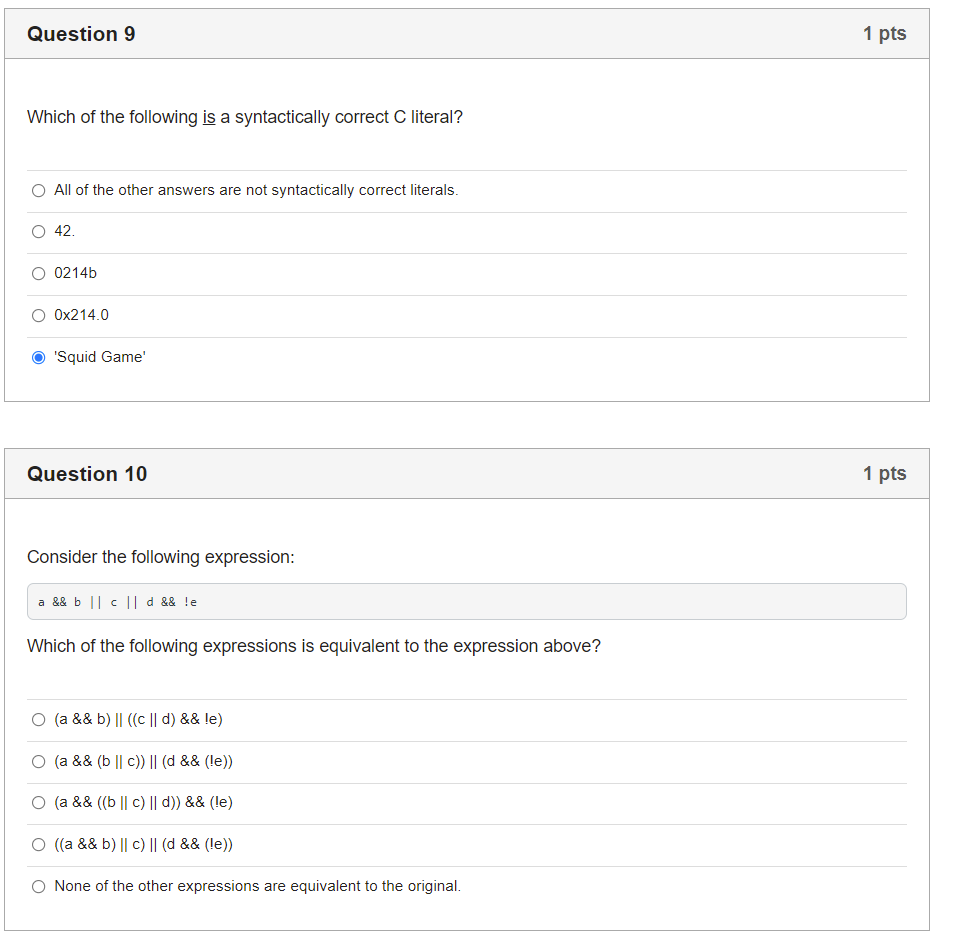The height and width of the screenshot is (950, 977).
Task: Click the '1 pts' label of Question 10
Action: [x=884, y=473]
